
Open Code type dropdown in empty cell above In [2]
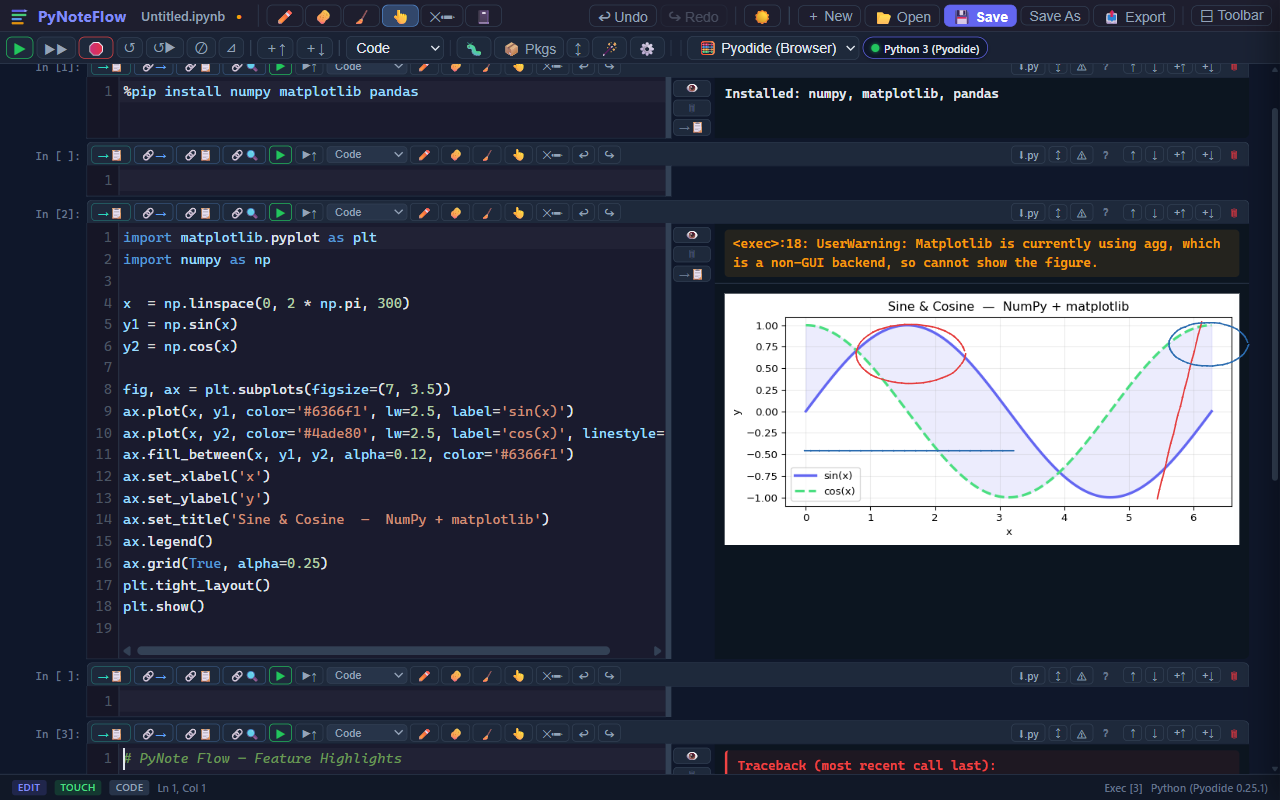368,154
